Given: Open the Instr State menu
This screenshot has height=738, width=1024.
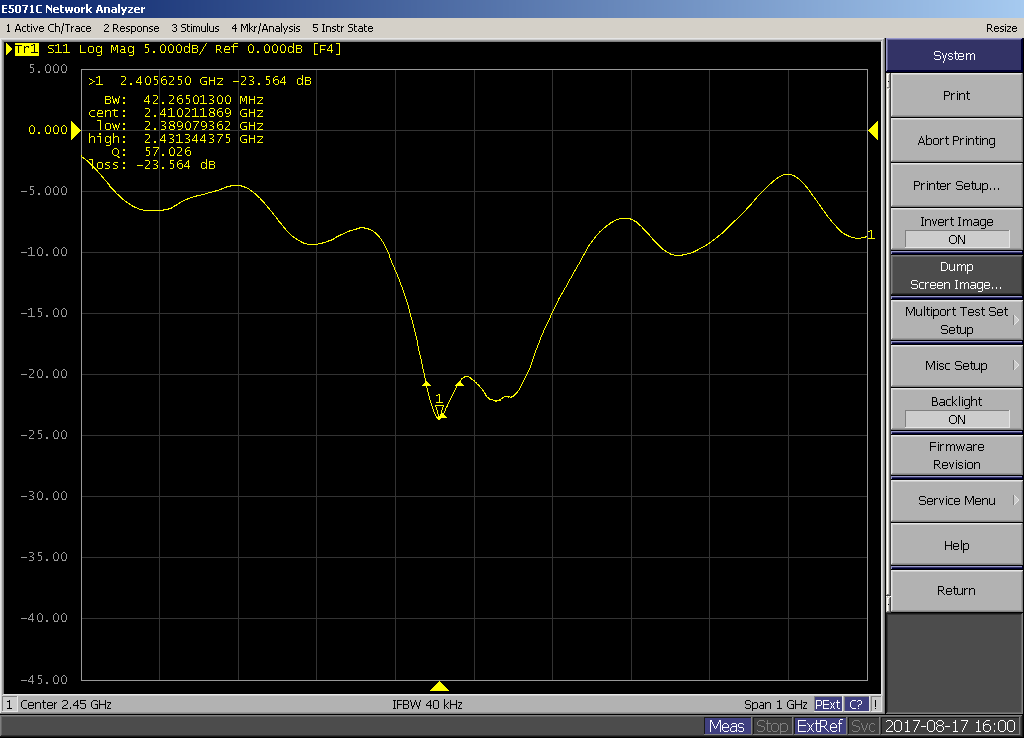Looking at the screenshot, I should (342, 28).
